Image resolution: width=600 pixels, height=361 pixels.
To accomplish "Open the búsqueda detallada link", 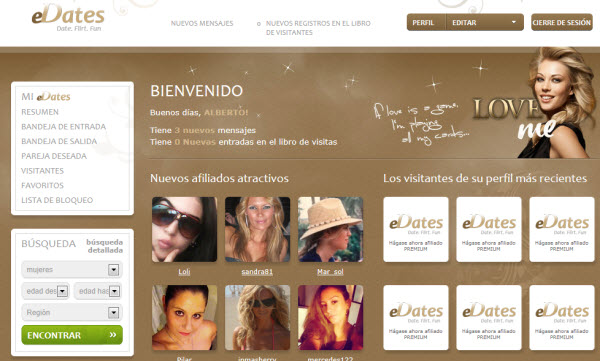I will (x=104, y=246).
